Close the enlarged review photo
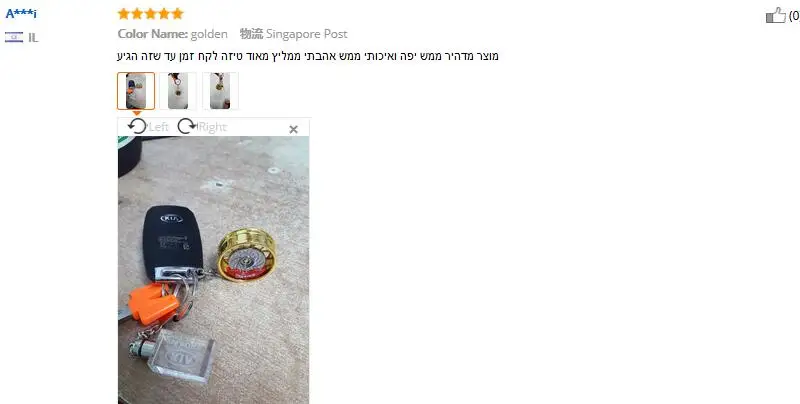The height and width of the screenshot is (404, 800). [x=293, y=130]
